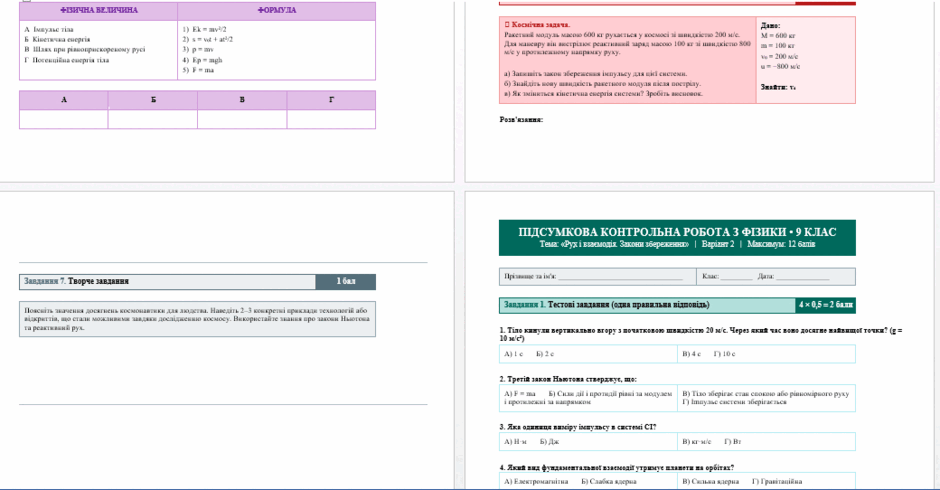The width and height of the screenshot is (940, 490).
Task: Click the empty answer cell under column А
Action: pyautogui.click(x=64, y=119)
